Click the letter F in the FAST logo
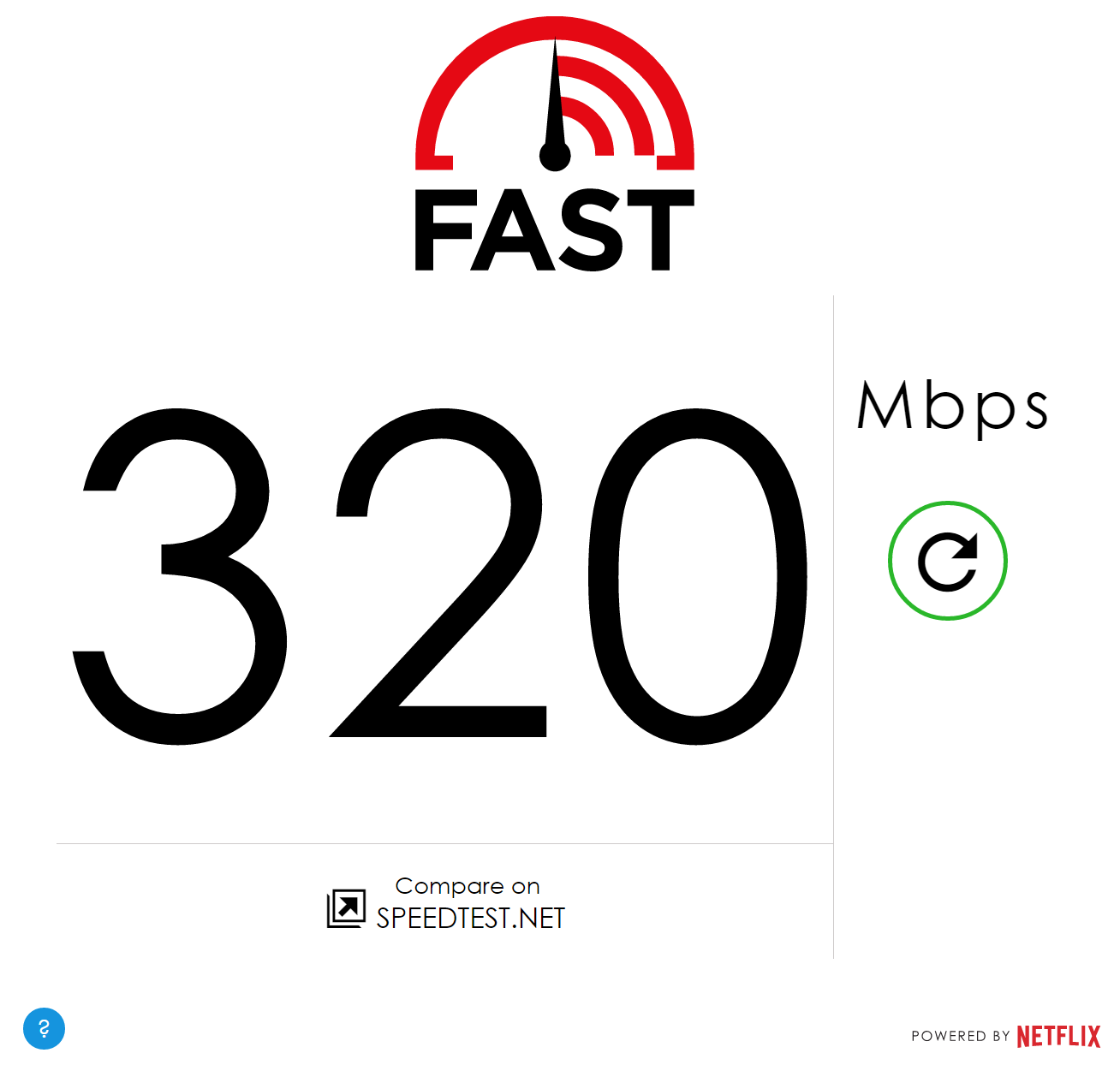Viewport: 1120px width, 1065px height. [x=445, y=230]
